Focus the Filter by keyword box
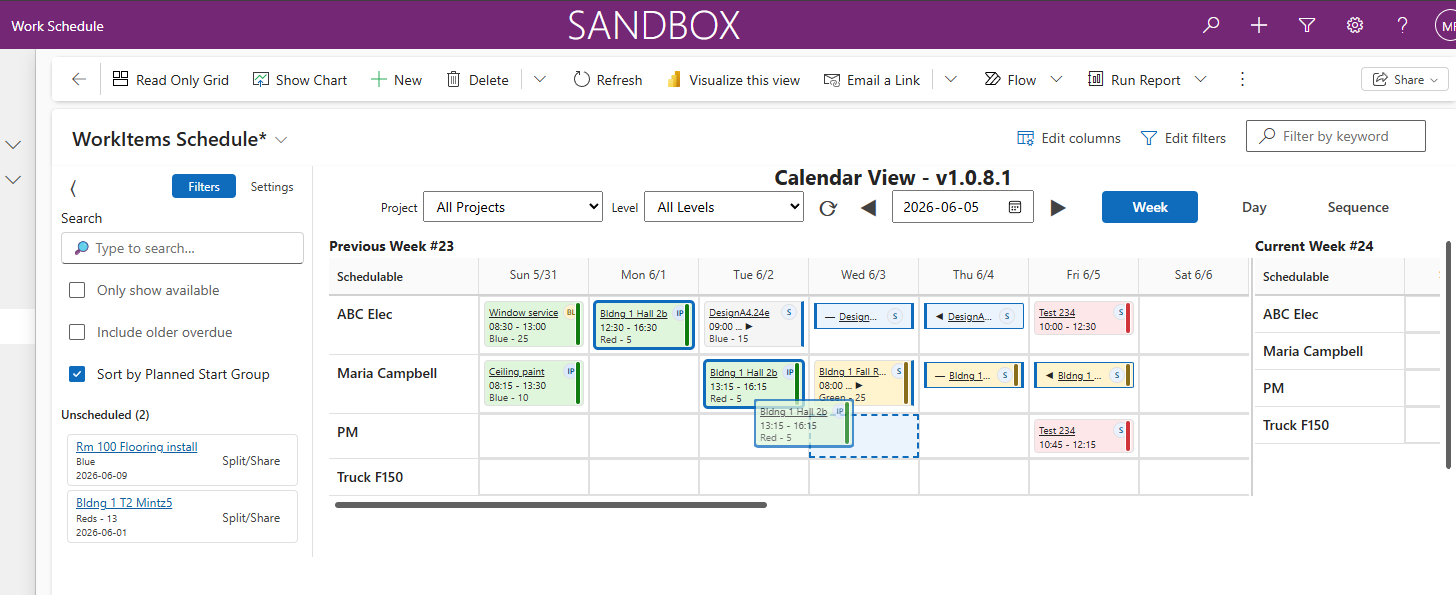The width and height of the screenshot is (1456, 595). coord(1336,136)
